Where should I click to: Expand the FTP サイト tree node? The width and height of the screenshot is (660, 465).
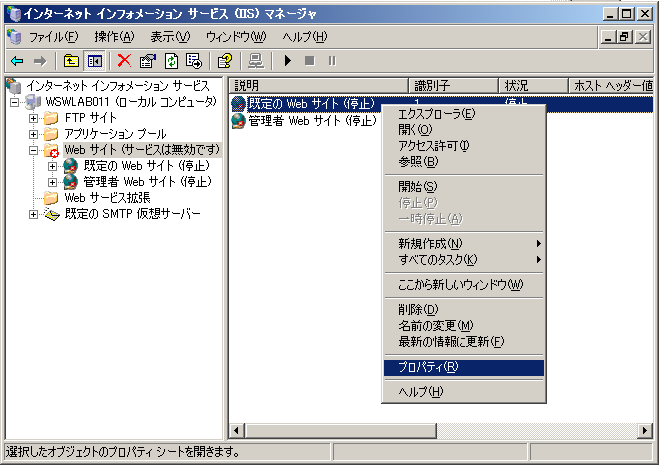33,118
